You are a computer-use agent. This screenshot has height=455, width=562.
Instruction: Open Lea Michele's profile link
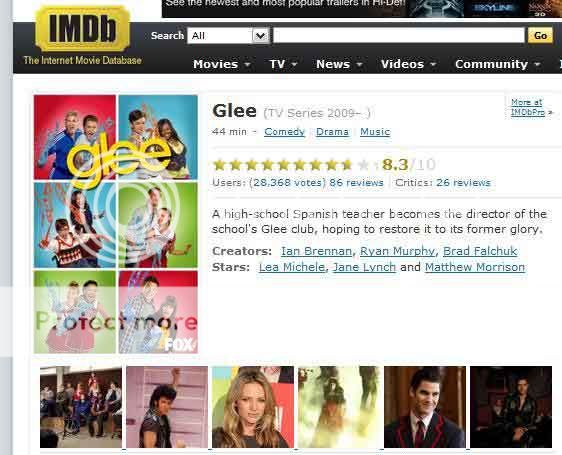[x=292, y=267]
